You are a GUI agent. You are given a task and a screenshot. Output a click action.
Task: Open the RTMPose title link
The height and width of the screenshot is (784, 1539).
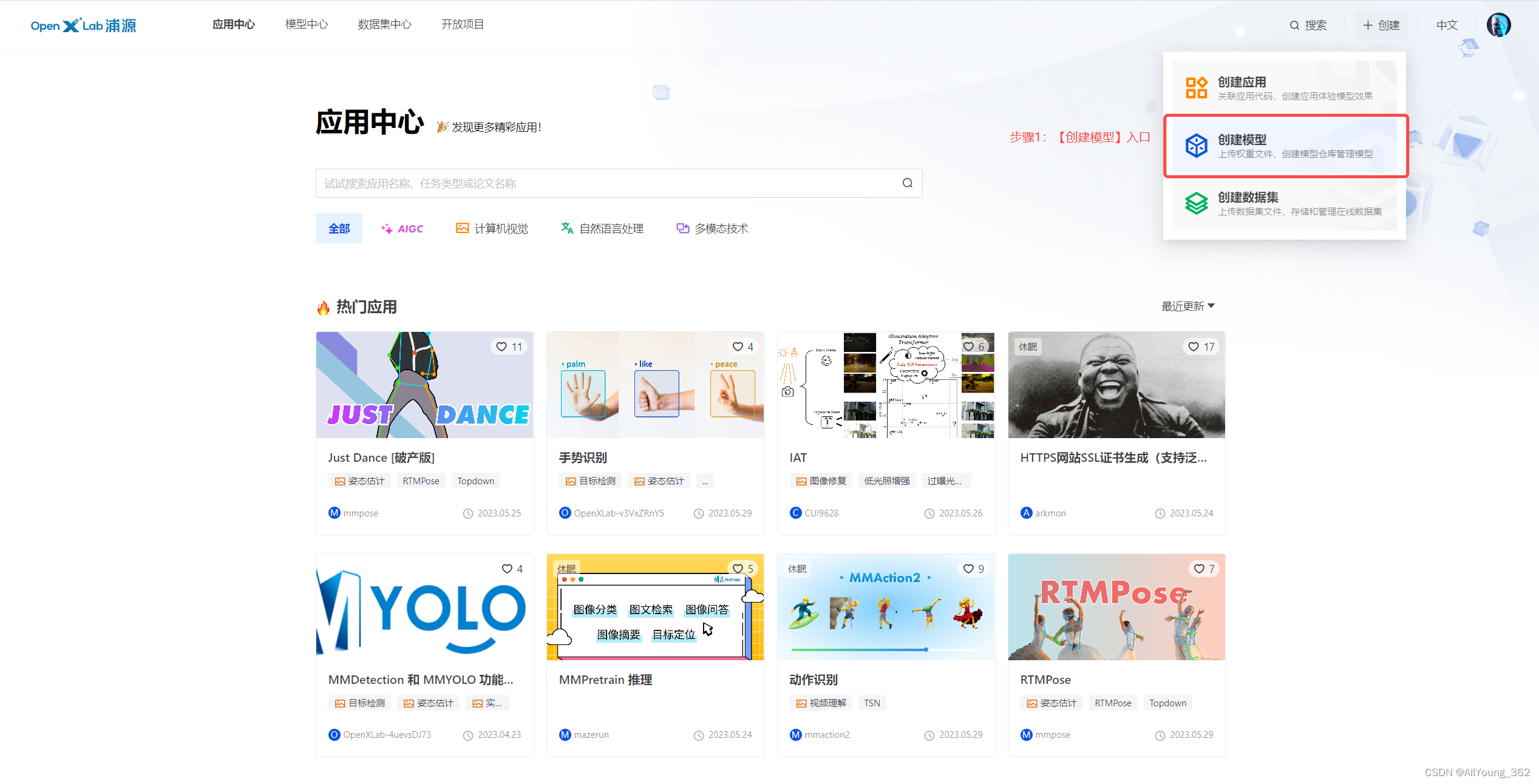(x=1045, y=680)
